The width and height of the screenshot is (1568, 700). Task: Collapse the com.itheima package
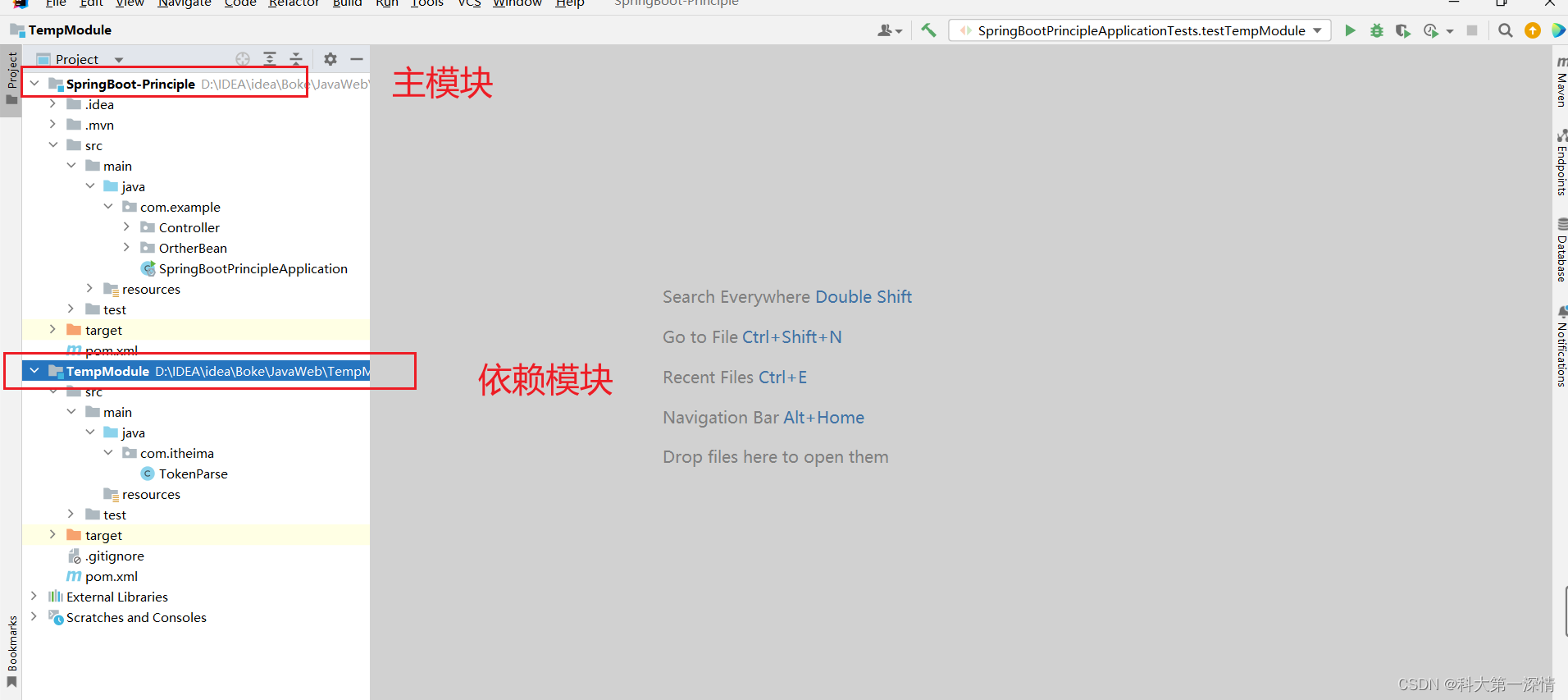coord(108,453)
